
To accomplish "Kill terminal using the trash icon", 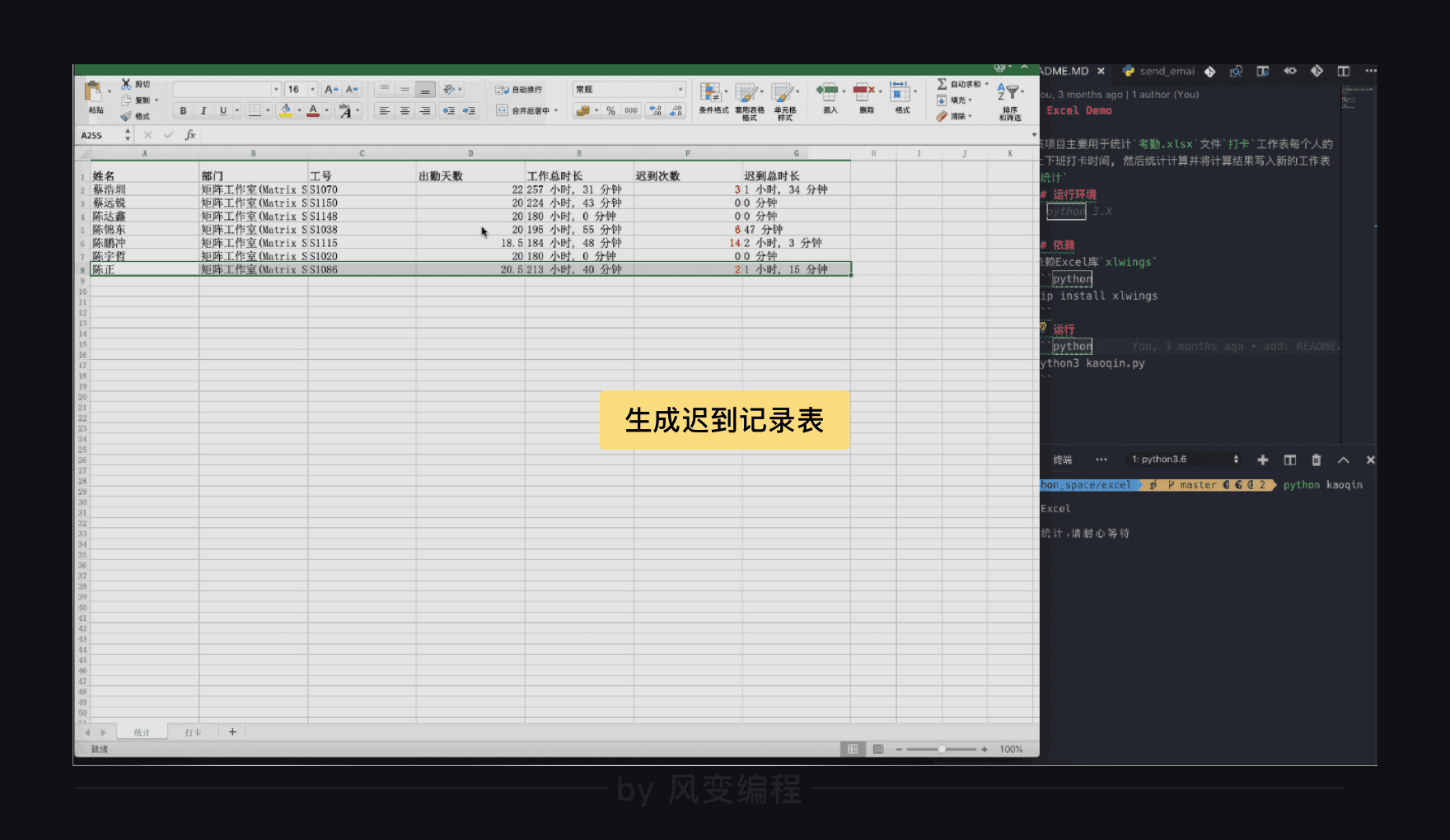I will 1316,460.
